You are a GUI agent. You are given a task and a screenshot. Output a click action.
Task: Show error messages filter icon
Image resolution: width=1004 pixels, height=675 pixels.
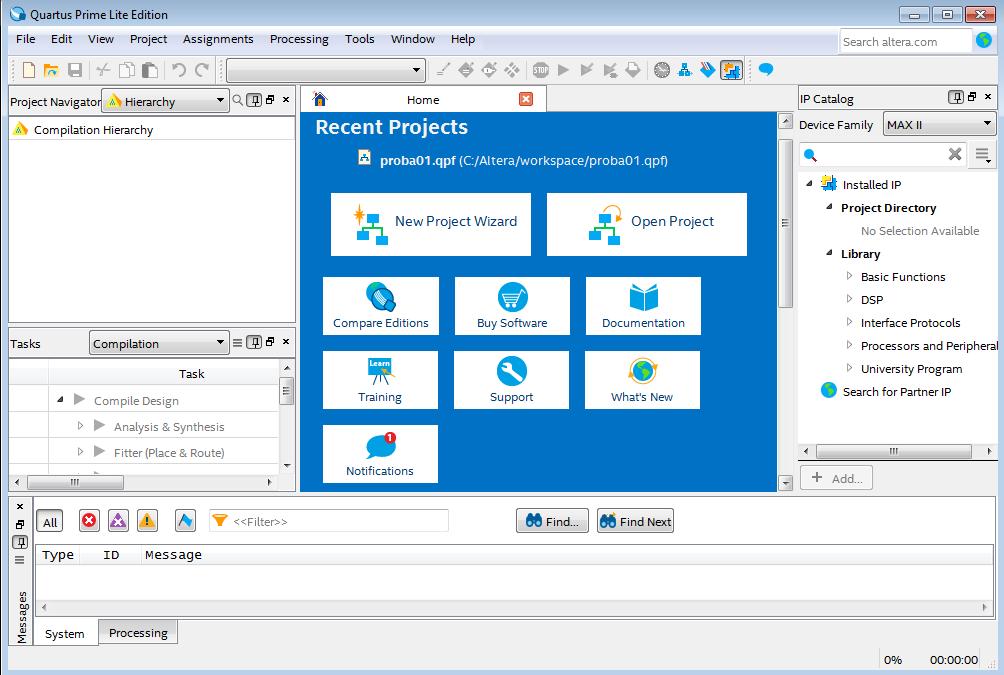tap(89, 521)
